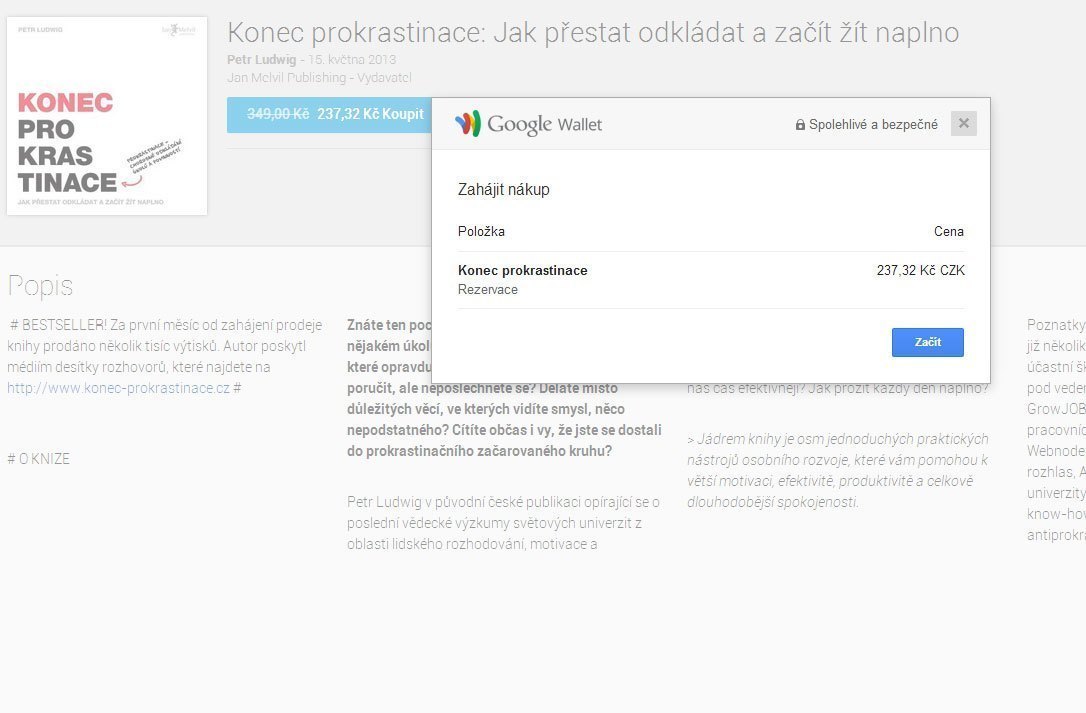
Task: Click the Google Wallet logo
Action: coord(528,124)
